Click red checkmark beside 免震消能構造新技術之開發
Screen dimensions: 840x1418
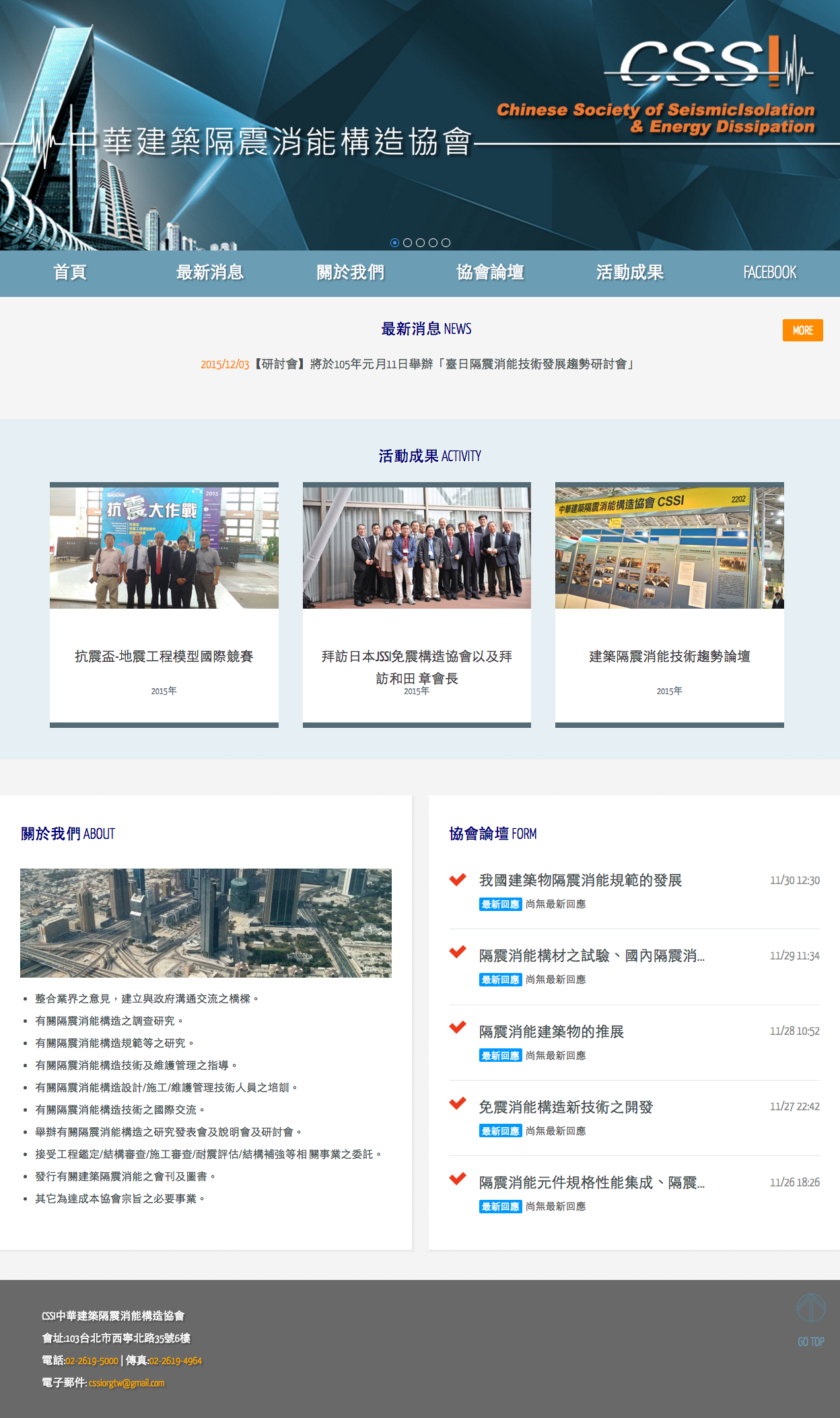pyautogui.click(x=458, y=1103)
